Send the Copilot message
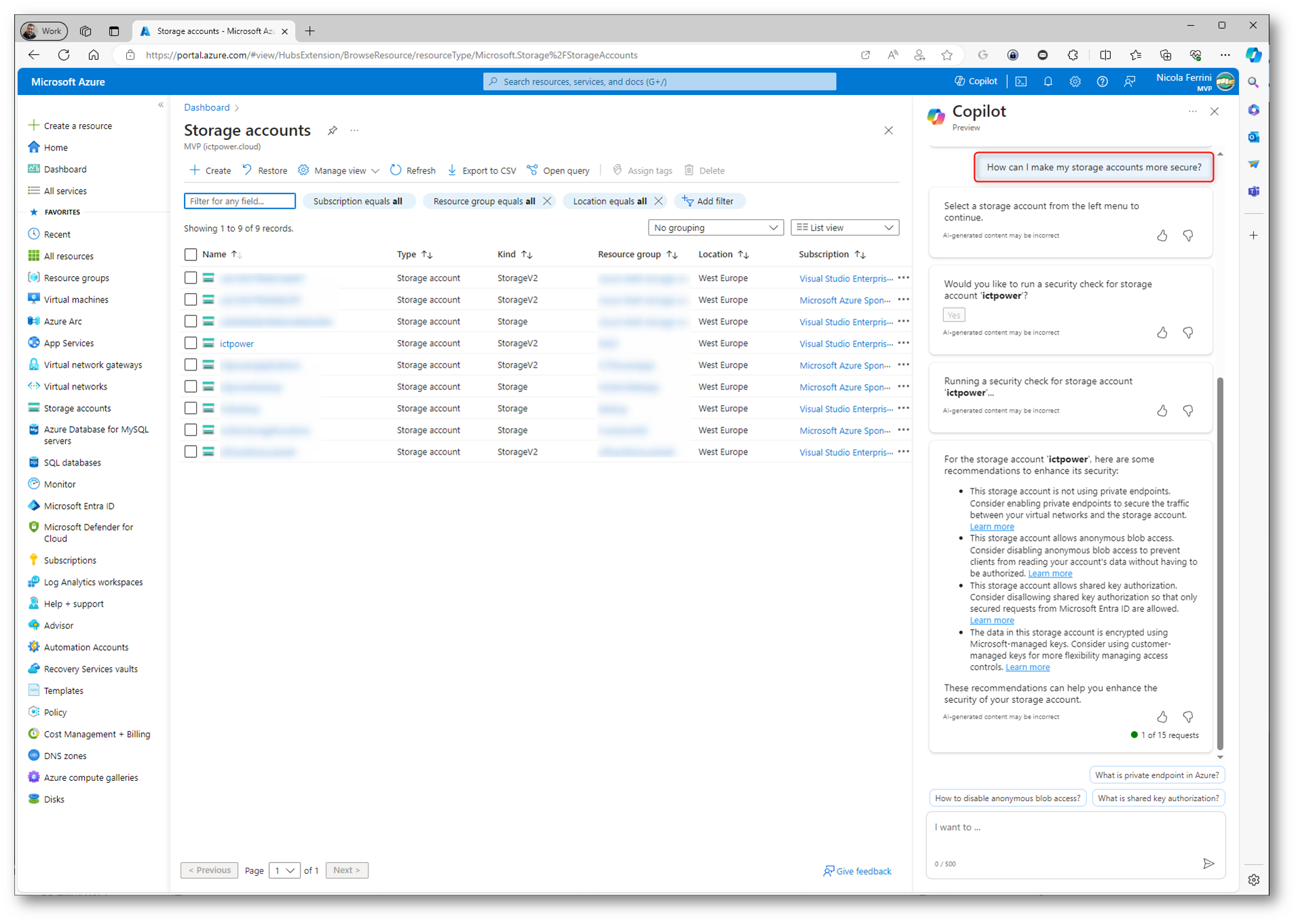The width and height of the screenshot is (1298, 924). point(1208,863)
